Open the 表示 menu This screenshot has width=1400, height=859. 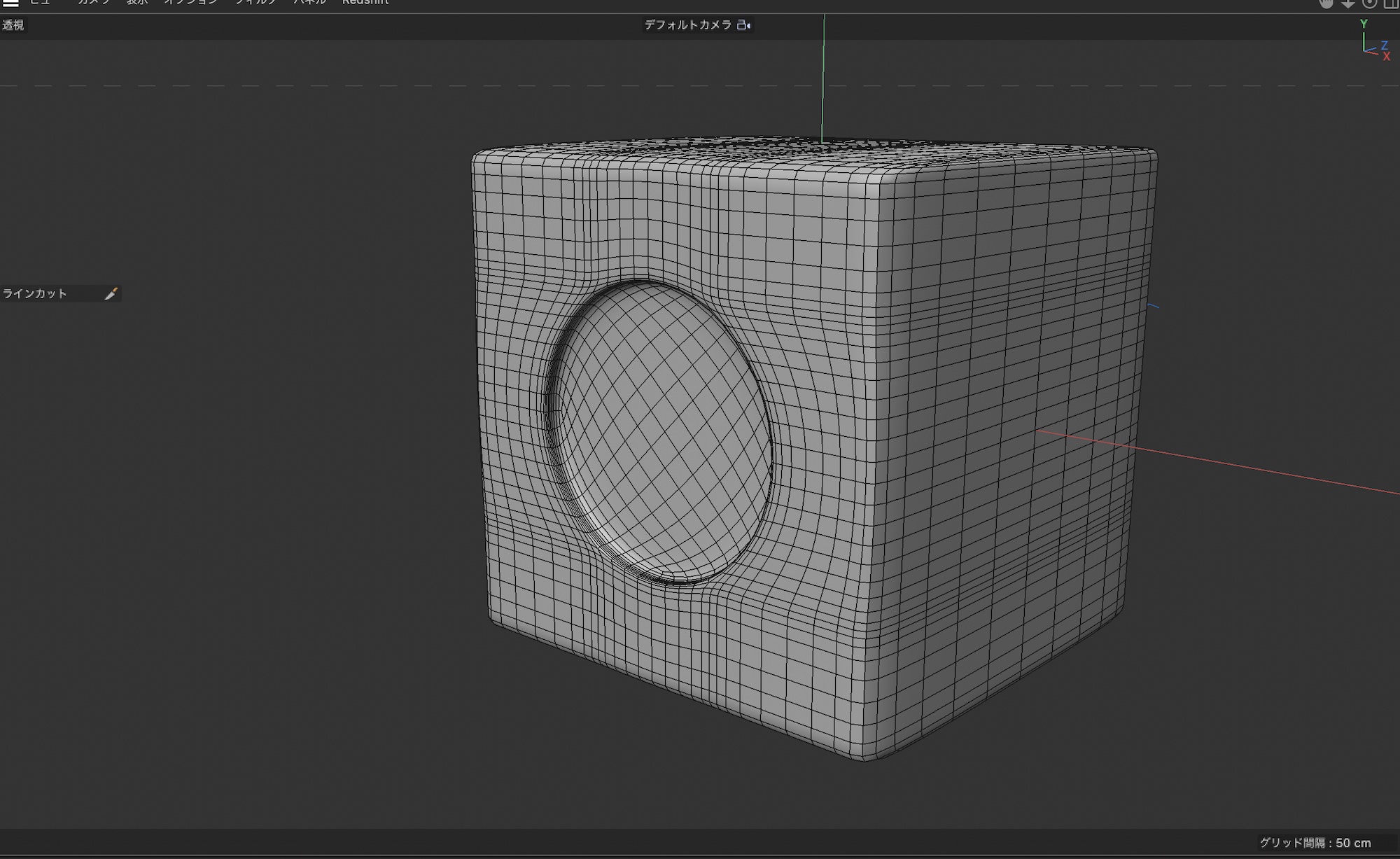click(x=137, y=3)
